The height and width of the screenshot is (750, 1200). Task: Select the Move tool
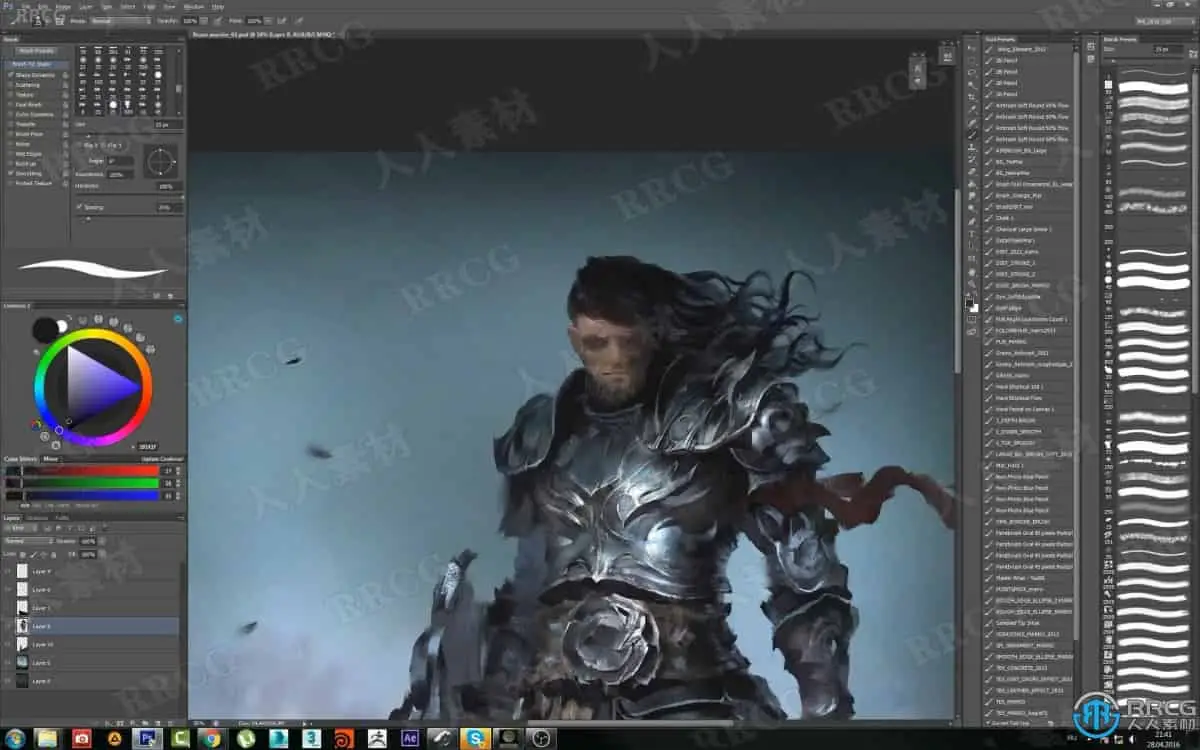(972, 48)
